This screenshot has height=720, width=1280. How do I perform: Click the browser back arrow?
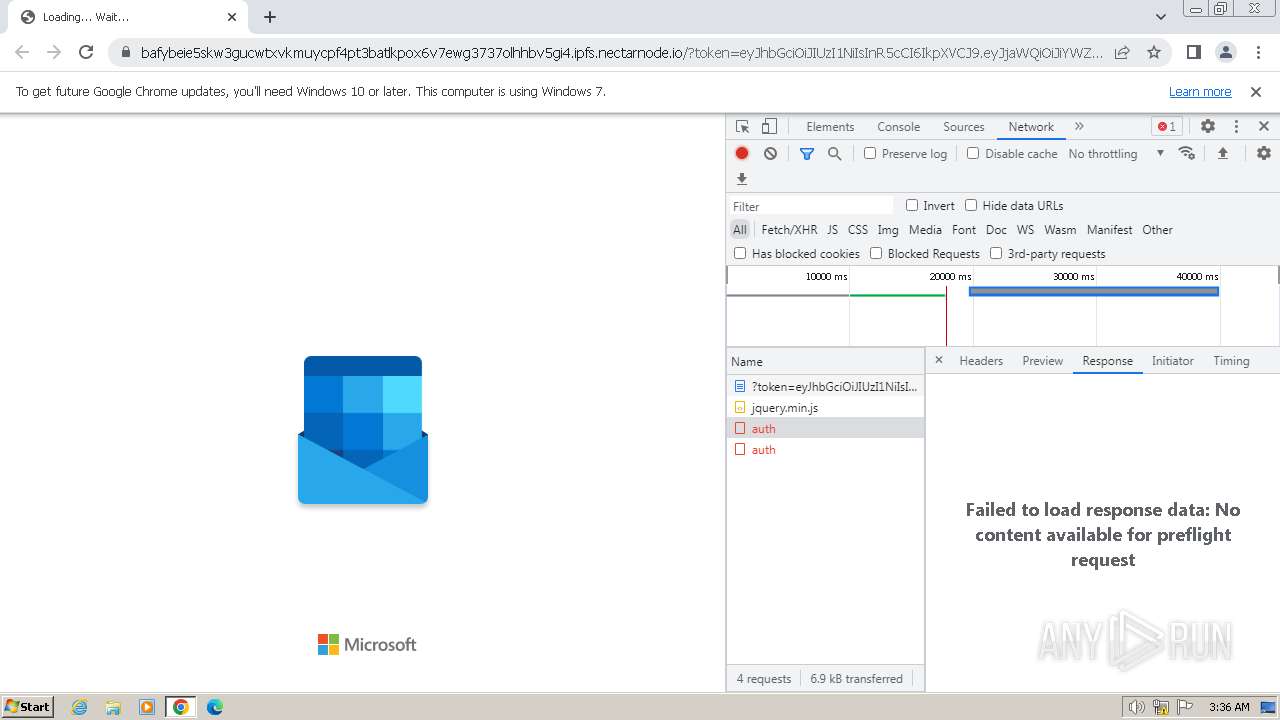(22, 52)
